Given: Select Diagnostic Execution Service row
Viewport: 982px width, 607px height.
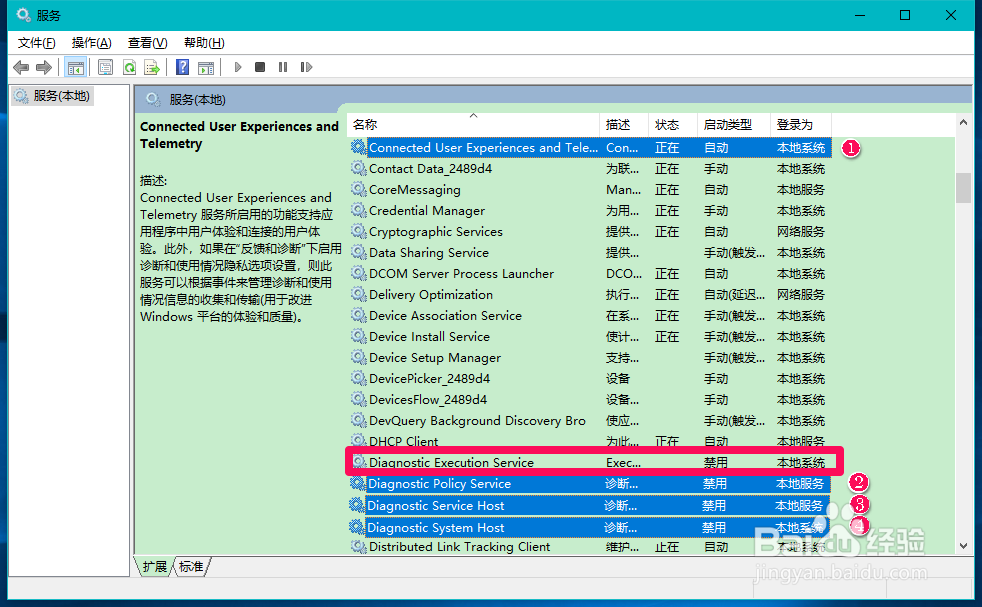Looking at the screenshot, I should click(x=591, y=462).
